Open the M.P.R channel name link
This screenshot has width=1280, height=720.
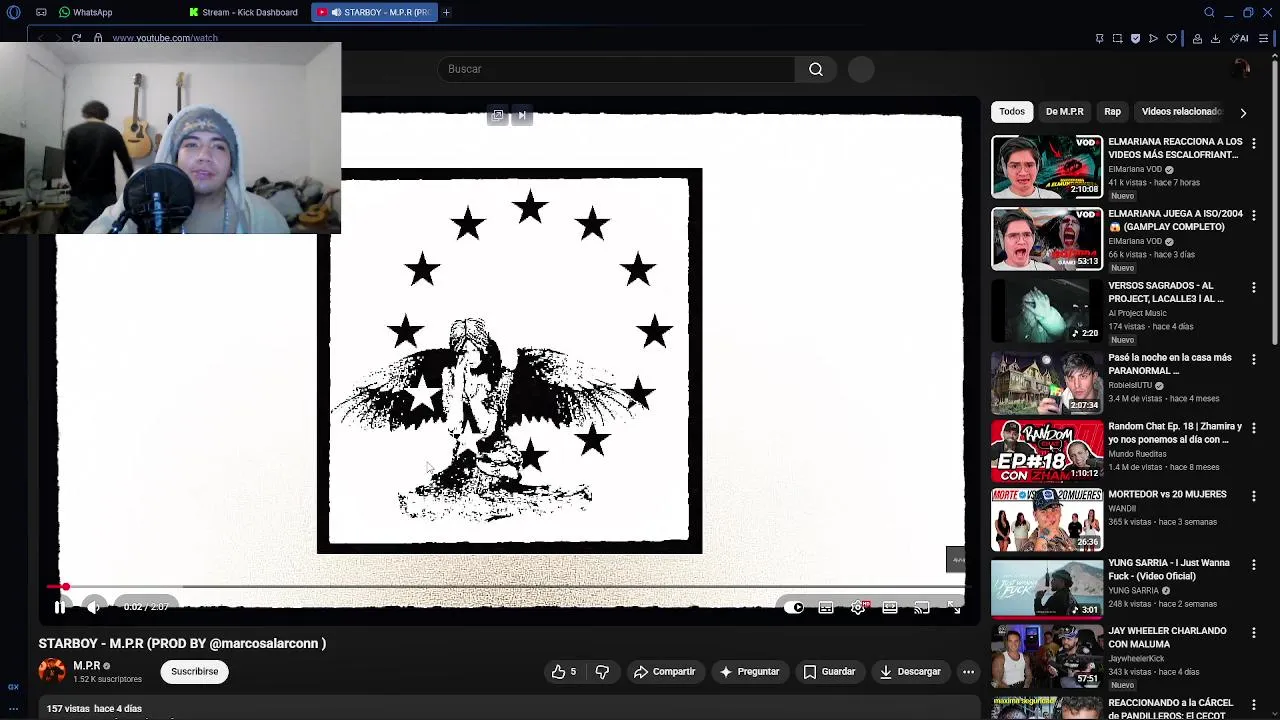coord(87,666)
